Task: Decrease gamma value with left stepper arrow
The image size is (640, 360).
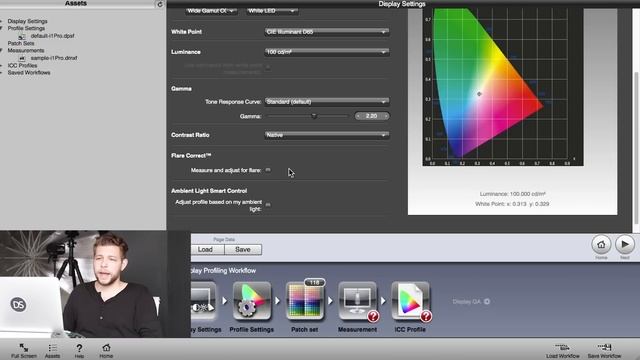Action: 358,116
